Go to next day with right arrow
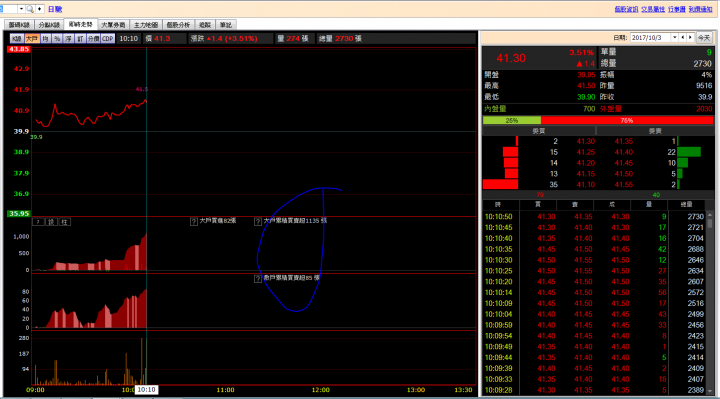 [x=690, y=38]
